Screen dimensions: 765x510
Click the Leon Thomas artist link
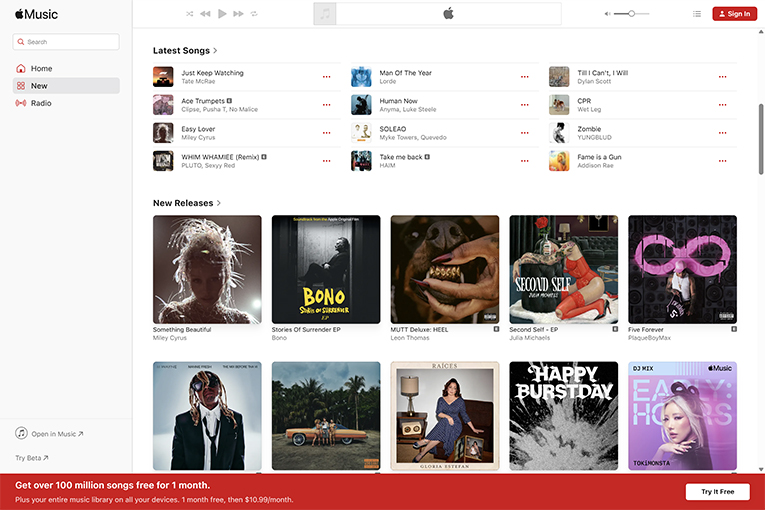410,338
